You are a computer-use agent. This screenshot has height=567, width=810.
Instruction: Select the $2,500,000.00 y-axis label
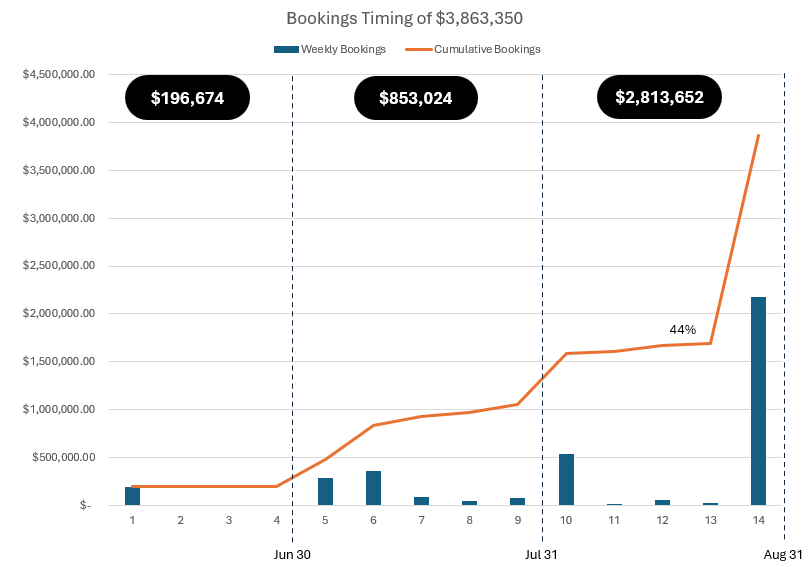(58, 266)
